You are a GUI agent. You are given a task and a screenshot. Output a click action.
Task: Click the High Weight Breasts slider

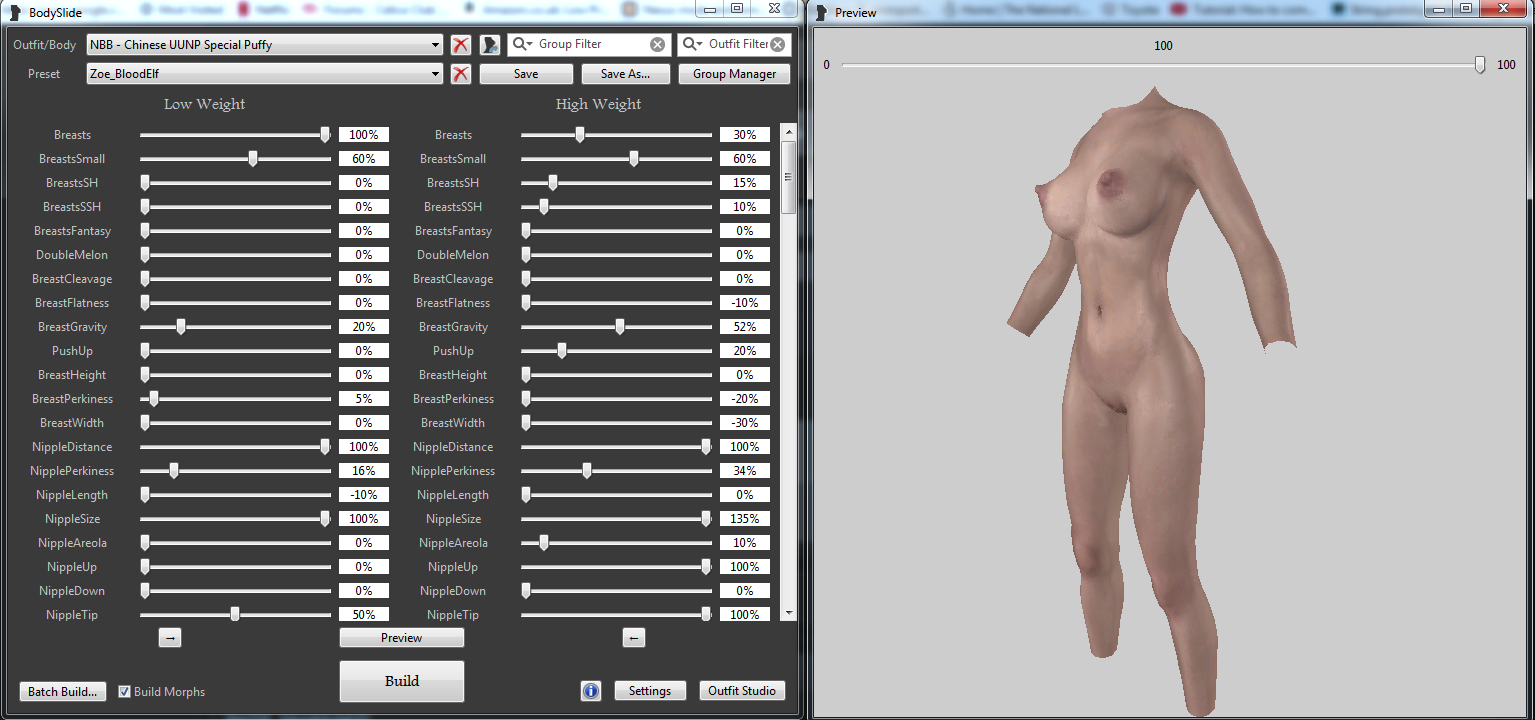click(616, 135)
